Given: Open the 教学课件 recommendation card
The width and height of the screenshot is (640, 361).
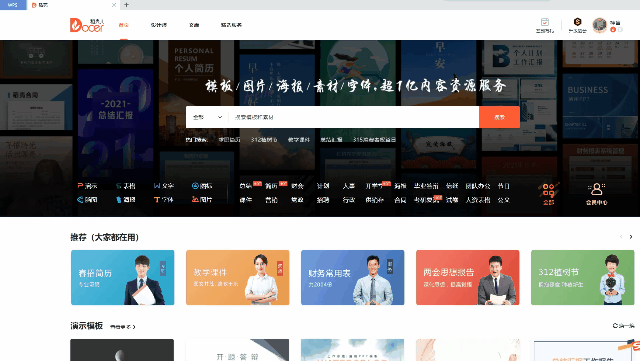Looking at the screenshot, I should pyautogui.click(x=238, y=277).
